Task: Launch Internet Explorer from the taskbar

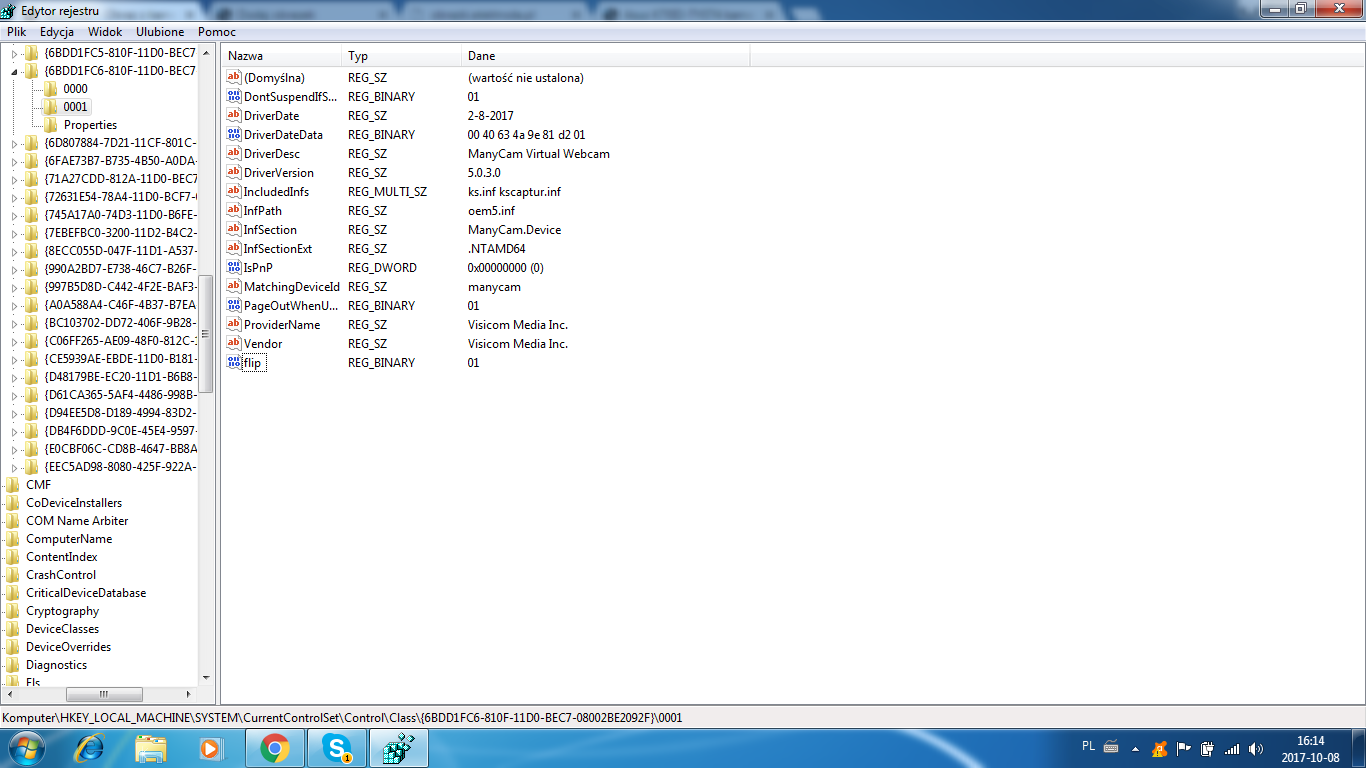Action: pyautogui.click(x=91, y=748)
